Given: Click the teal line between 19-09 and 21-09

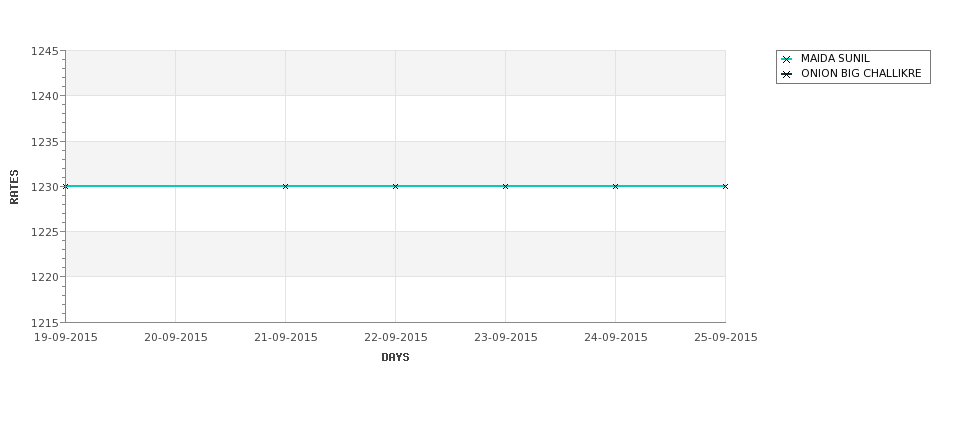Looking at the screenshot, I should click(175, 186).
